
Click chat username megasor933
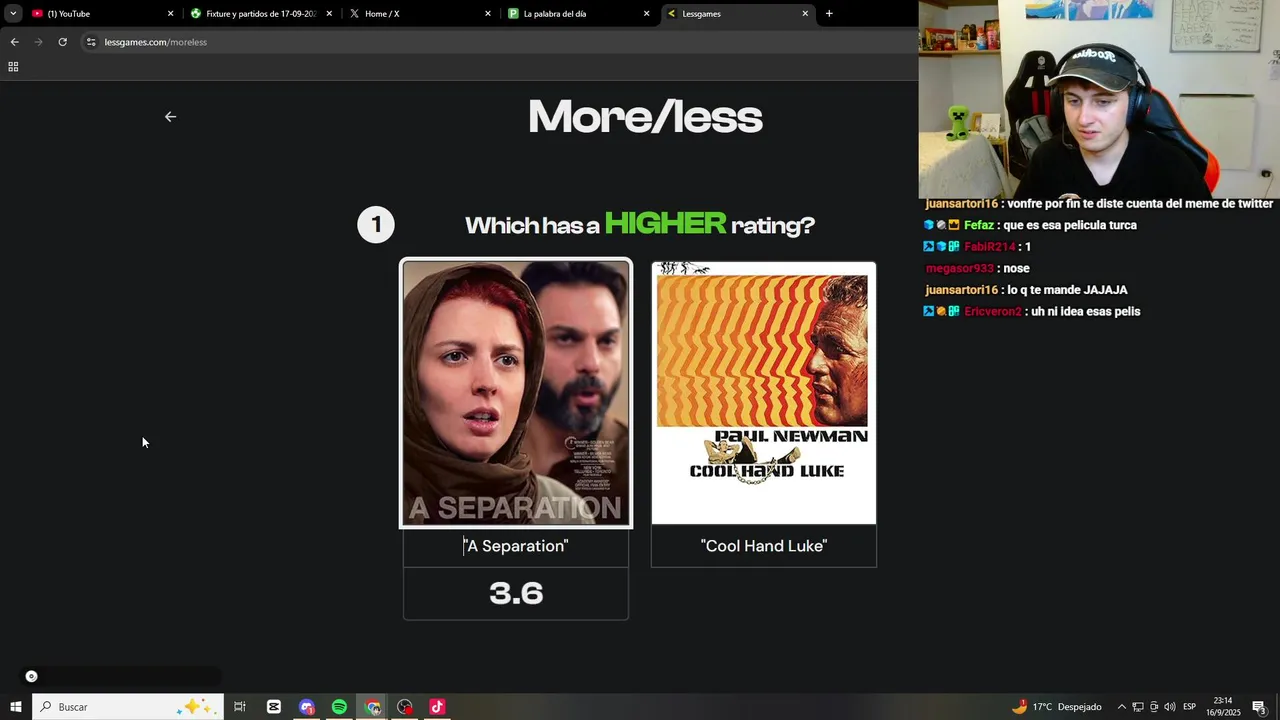point(960,268)
